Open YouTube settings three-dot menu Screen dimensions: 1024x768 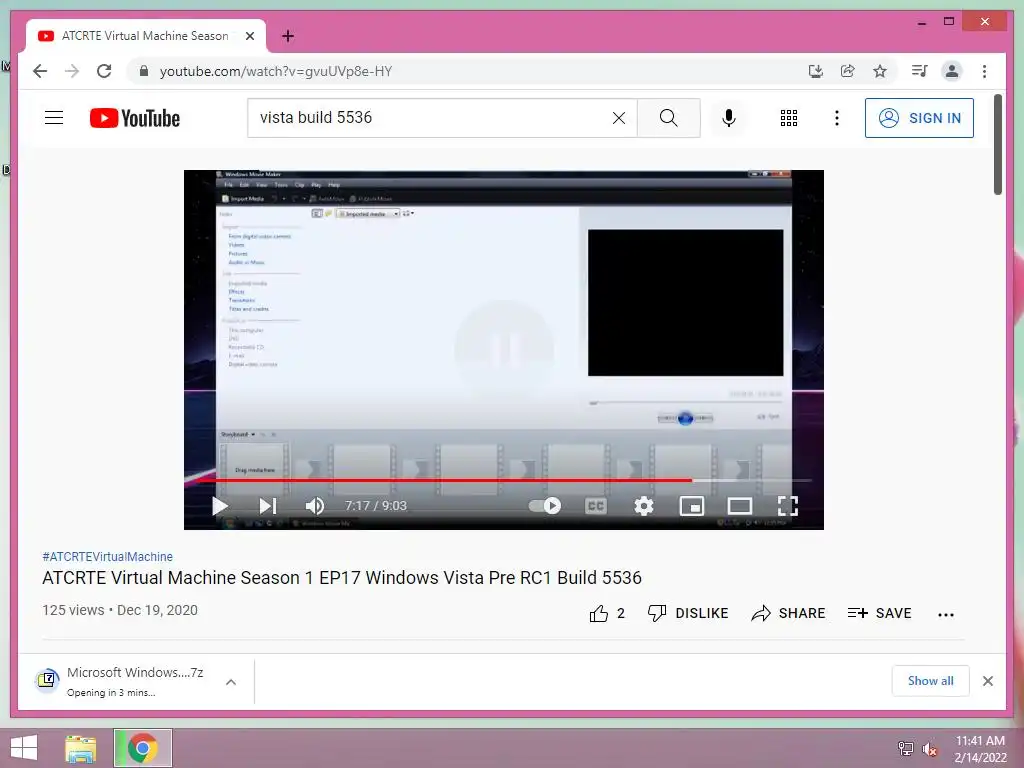[x=837, y=118]
